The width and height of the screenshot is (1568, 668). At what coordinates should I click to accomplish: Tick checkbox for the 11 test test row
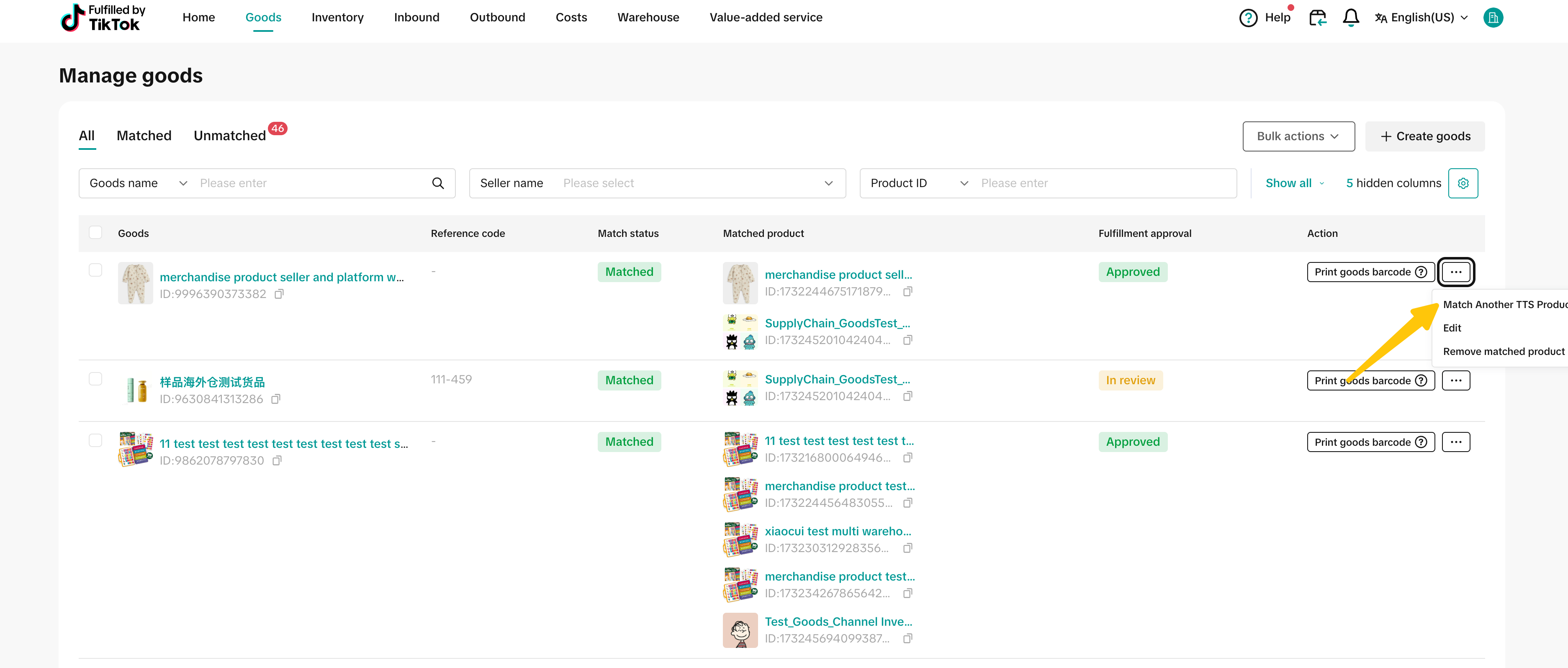95,440
